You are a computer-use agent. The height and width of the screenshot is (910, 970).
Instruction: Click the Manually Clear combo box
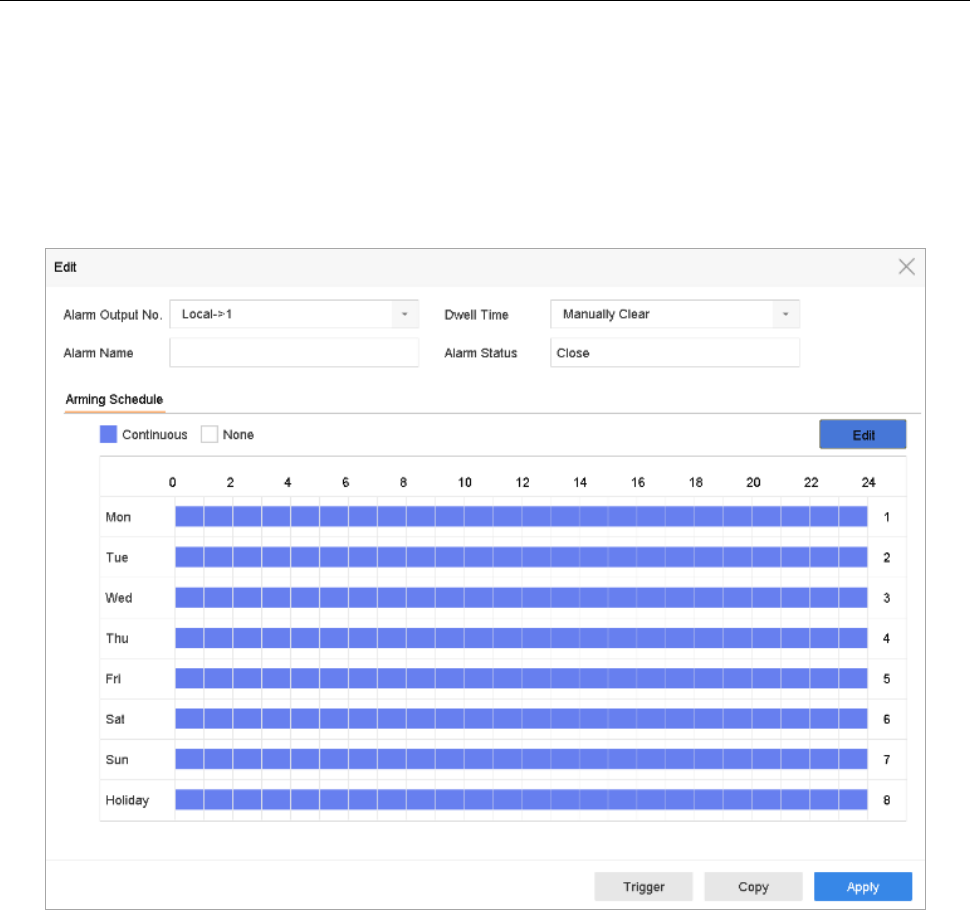pyautogui.click(x=662, y=314)
